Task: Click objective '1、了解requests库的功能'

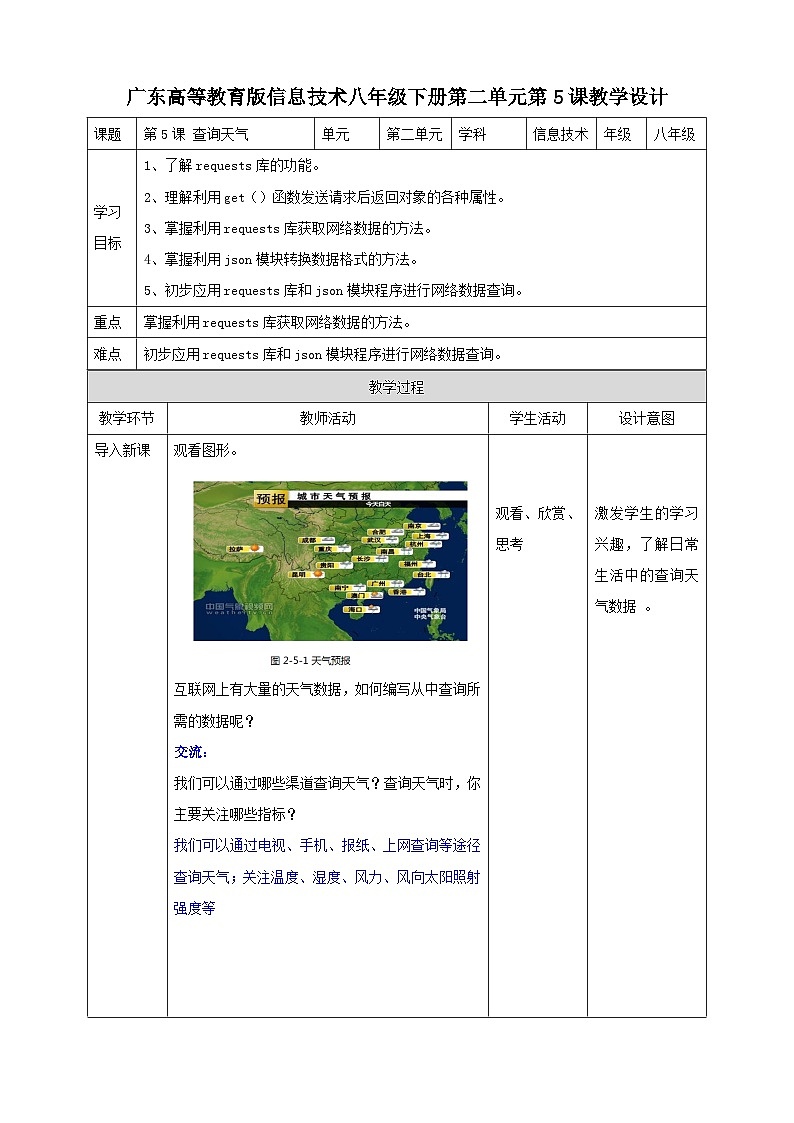Action: pos(231,165)
